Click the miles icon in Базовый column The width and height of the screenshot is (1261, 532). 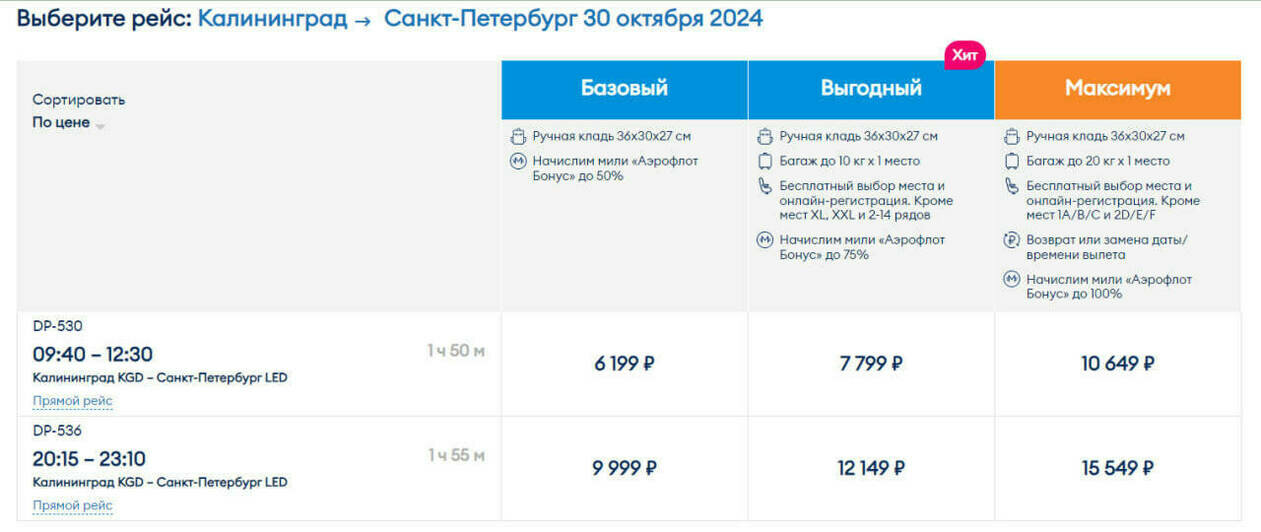point(518,161)
